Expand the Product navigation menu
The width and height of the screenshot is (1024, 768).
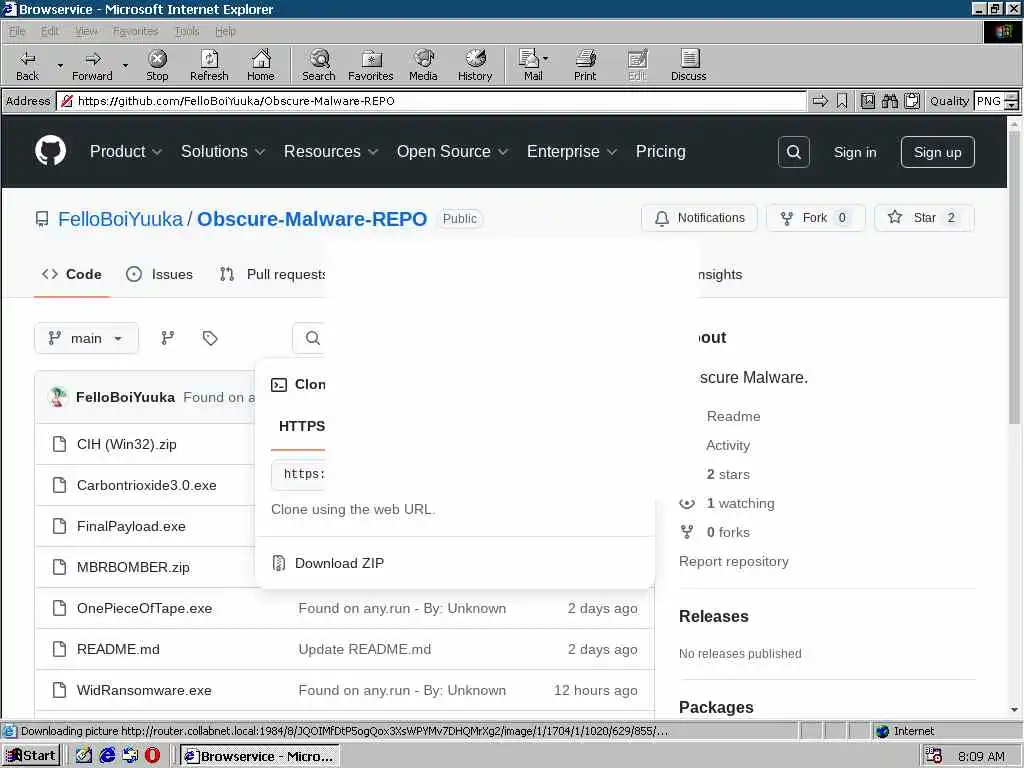(x=125, y=152)
